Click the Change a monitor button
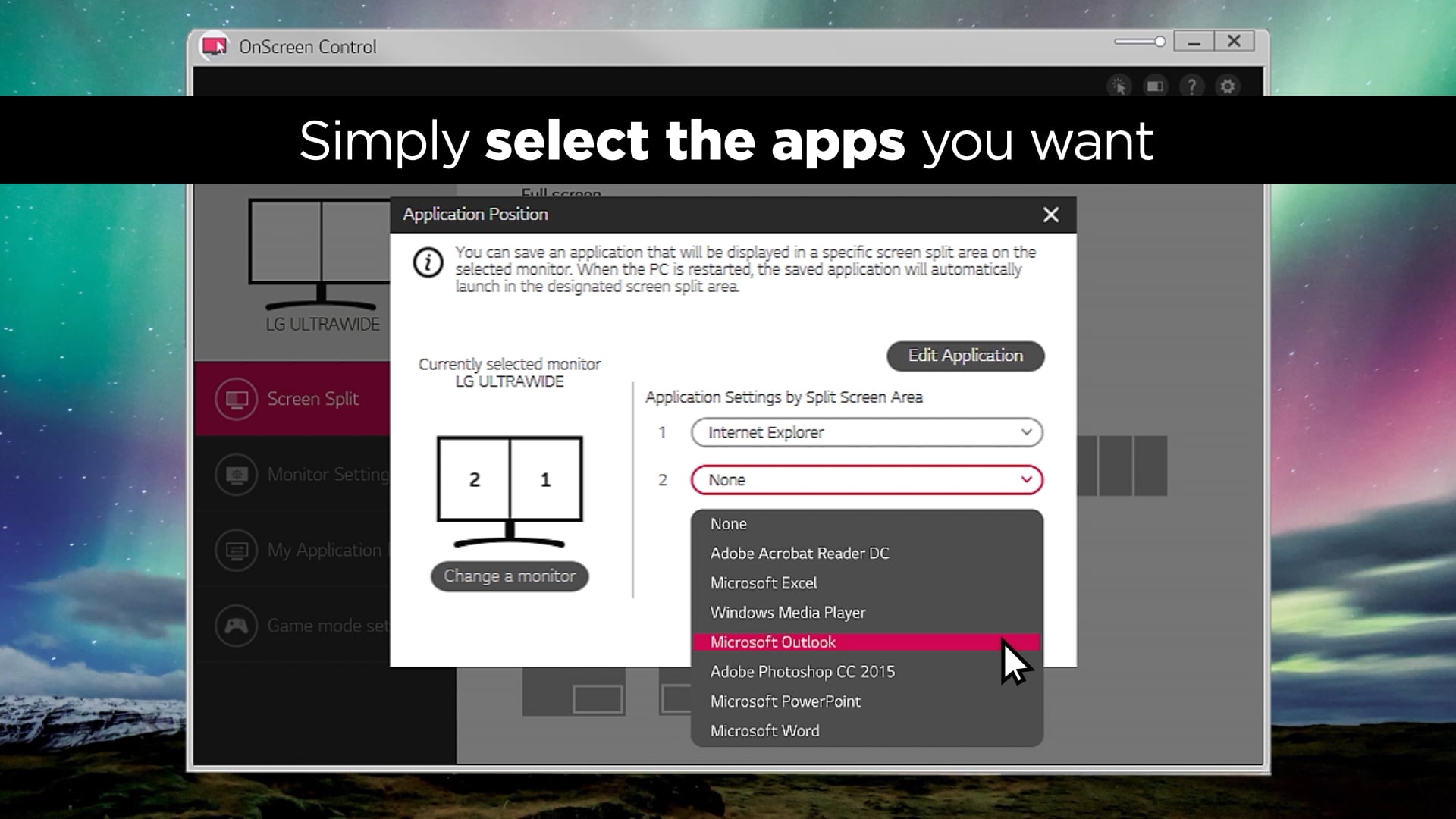1456x819 pixels. [x=510, y=576]
